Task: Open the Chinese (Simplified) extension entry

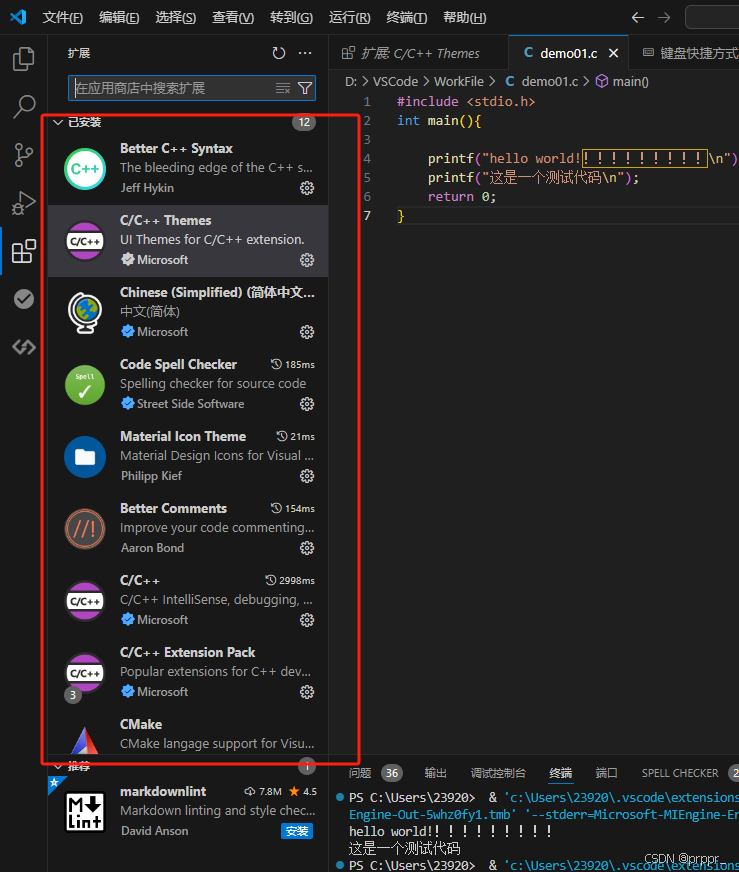Action: pyautogui.click(x=188, y=313)
